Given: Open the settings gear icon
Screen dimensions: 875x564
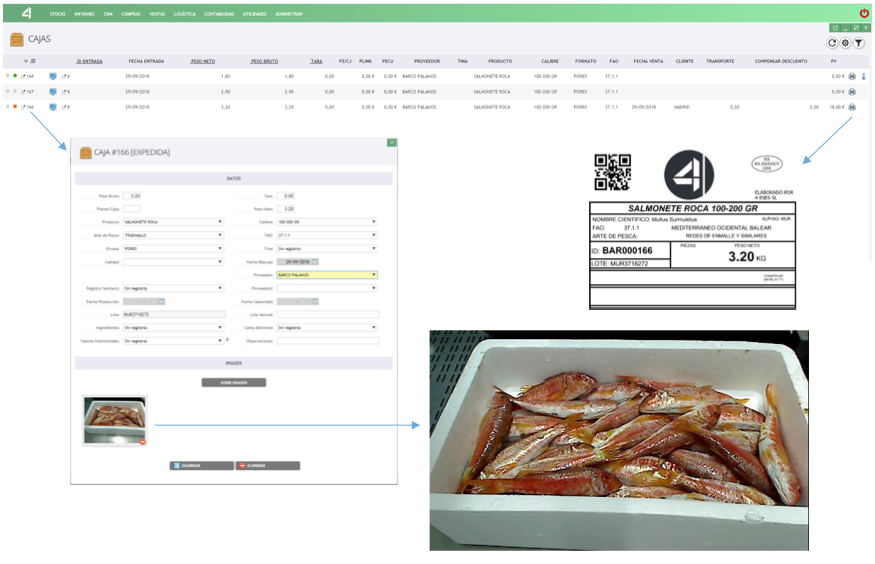Looking at the screenshot, I should pyautogui.click(x=845, y=43).
